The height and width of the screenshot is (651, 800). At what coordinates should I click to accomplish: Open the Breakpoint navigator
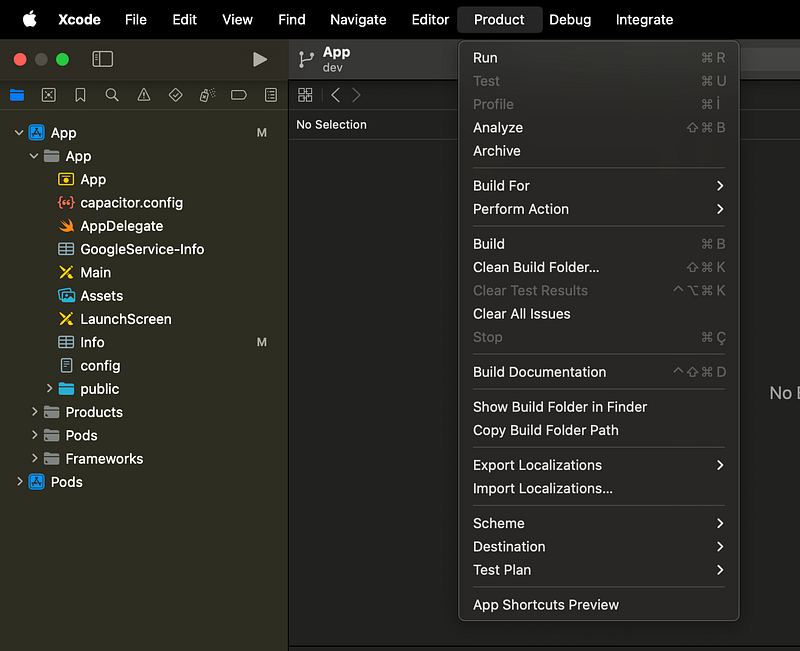(x=239, y=95)
